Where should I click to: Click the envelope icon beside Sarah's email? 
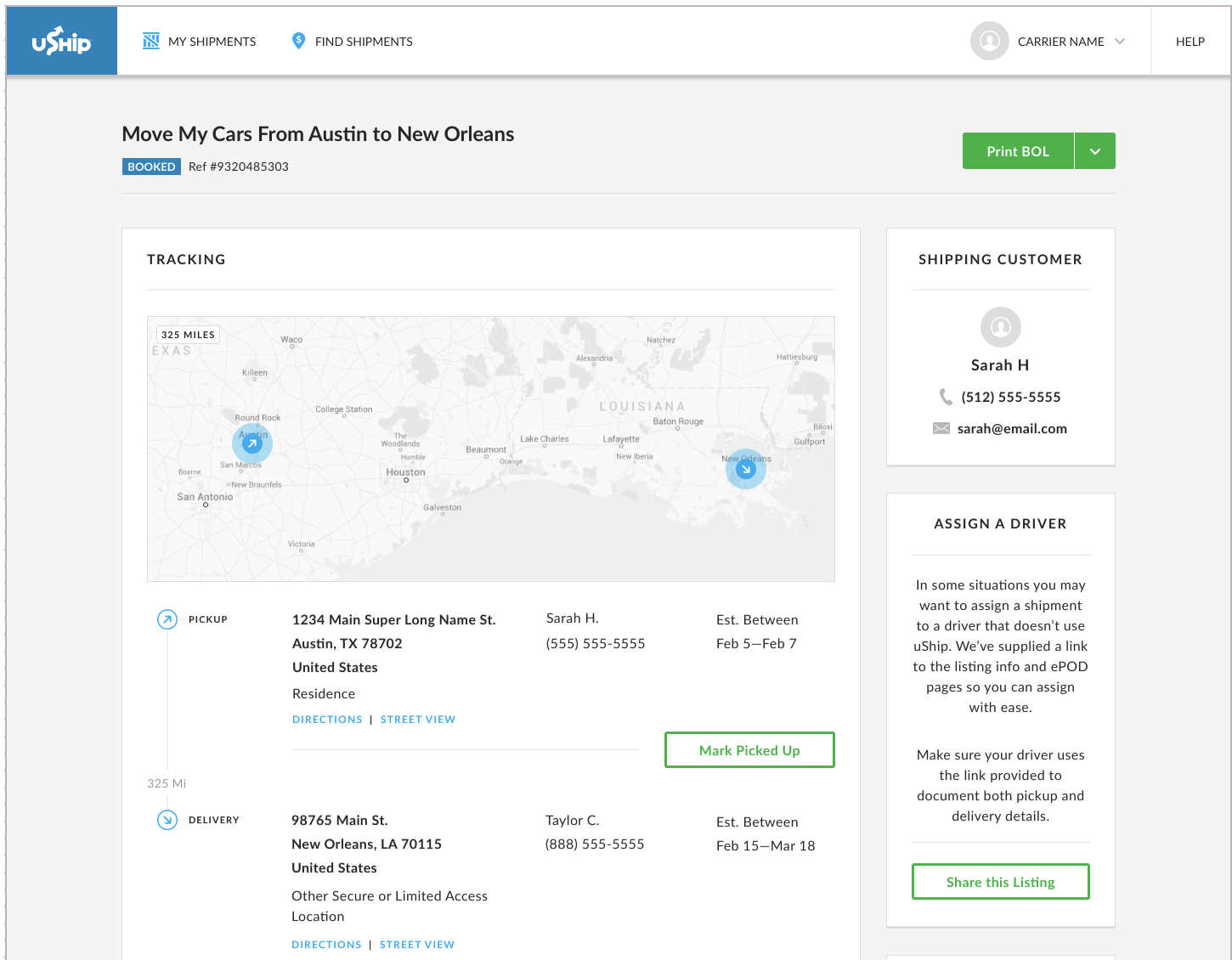(x=941, y=429)
